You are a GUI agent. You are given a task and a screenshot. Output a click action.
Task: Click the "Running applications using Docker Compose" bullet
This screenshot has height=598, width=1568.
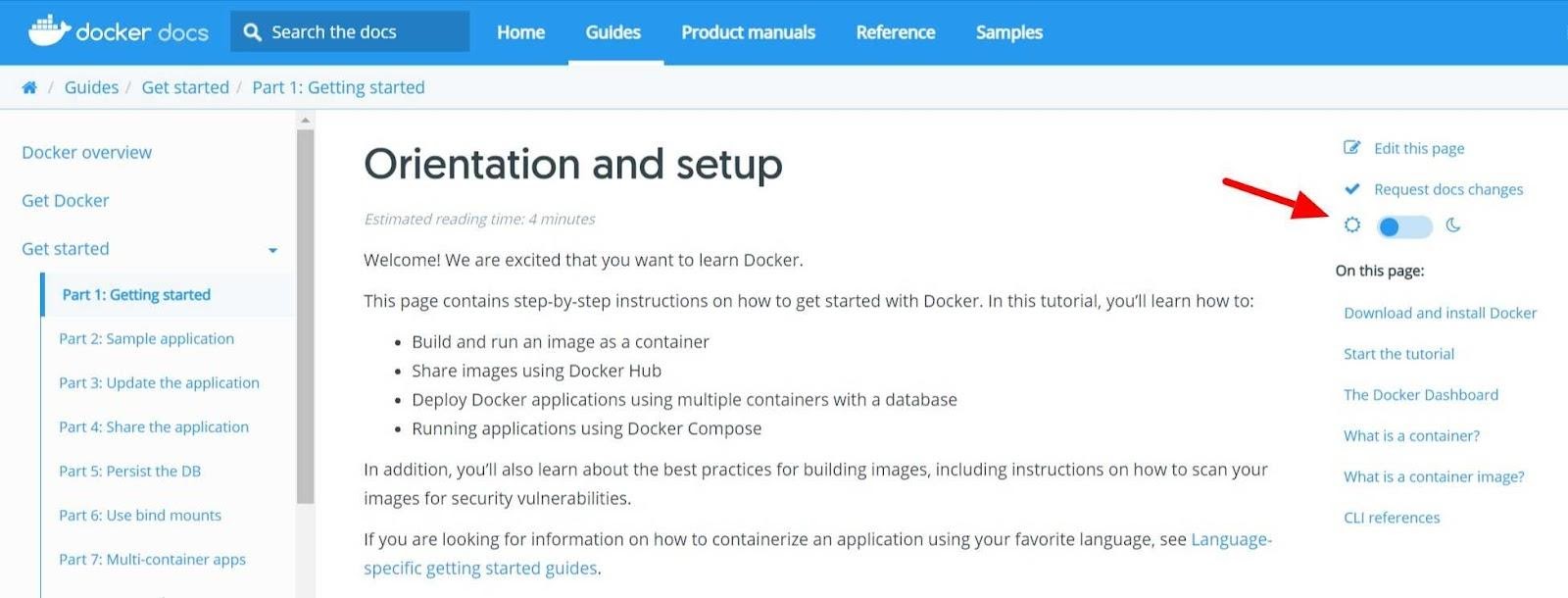(x=586, y=428)
